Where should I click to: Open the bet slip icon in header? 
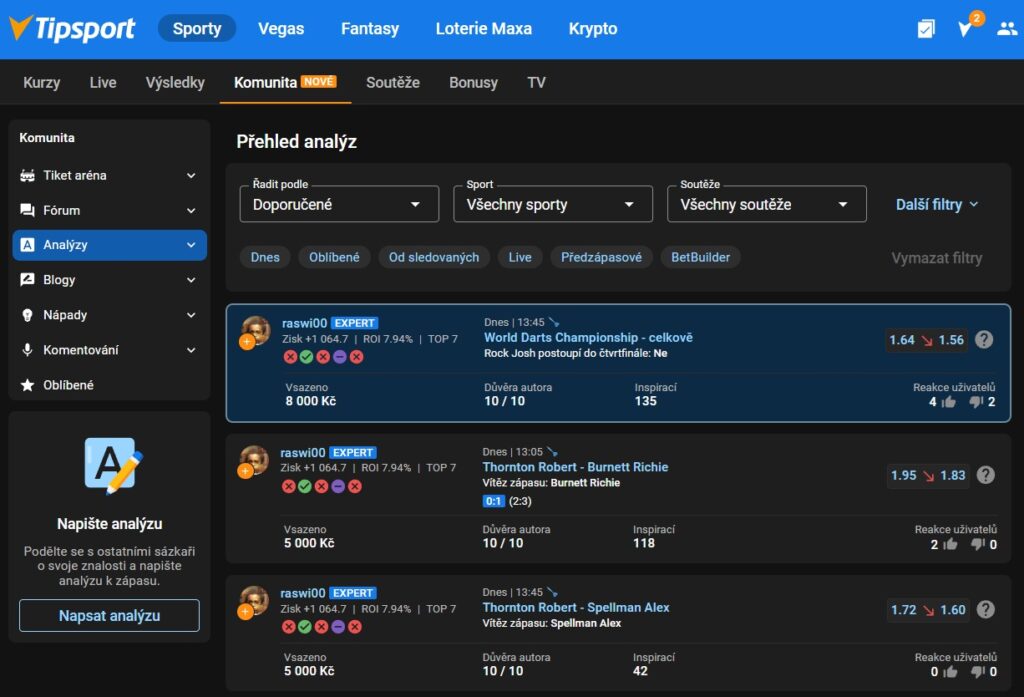click(x=926, y=29)
